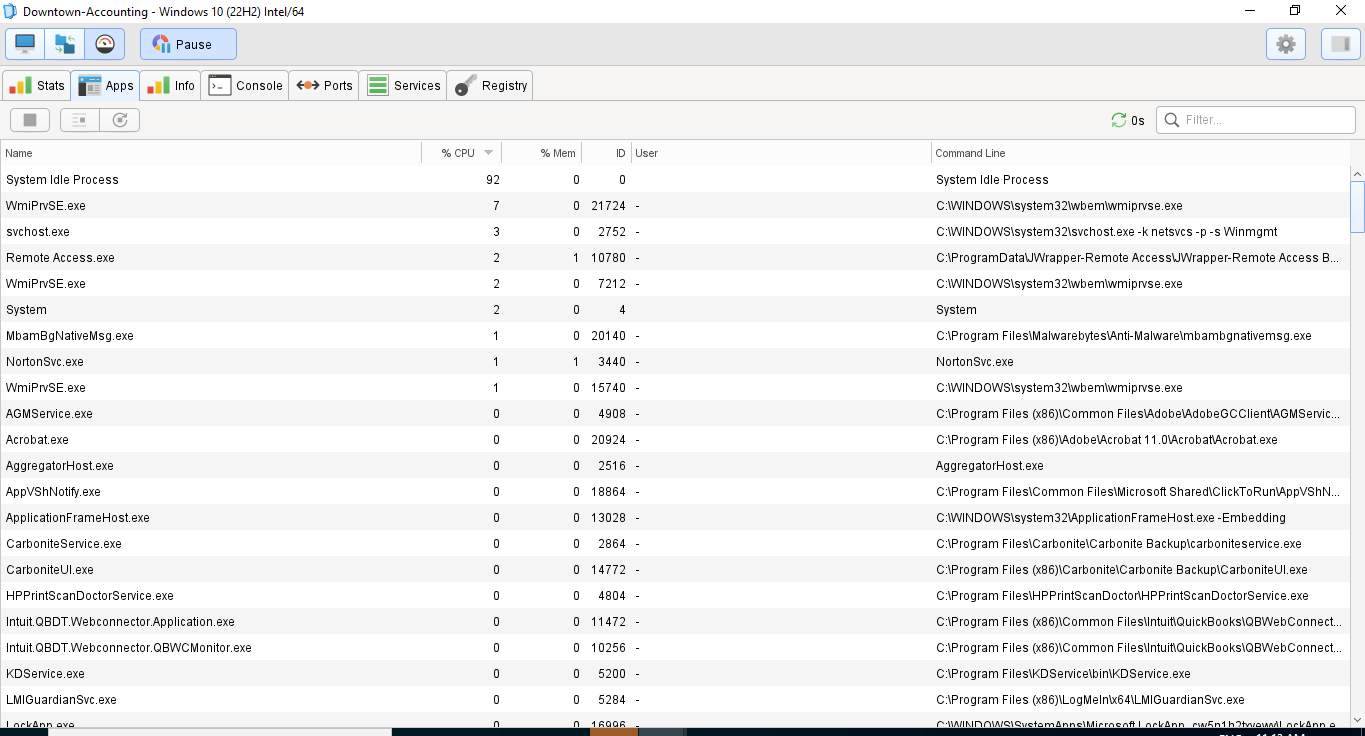Select the Remote Access.exe process row

click(60, 258)
